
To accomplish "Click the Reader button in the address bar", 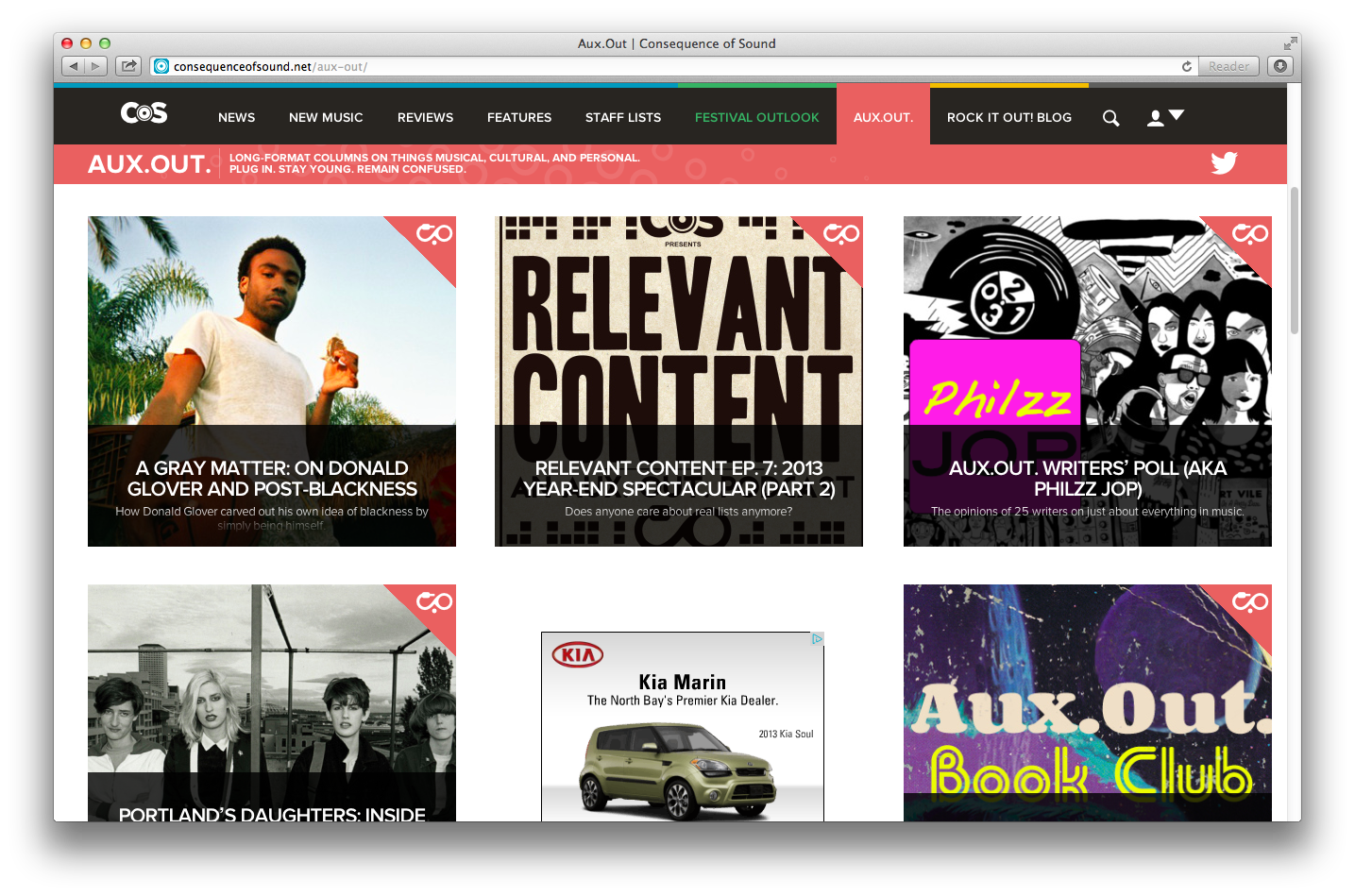I will coord(1228,66).
